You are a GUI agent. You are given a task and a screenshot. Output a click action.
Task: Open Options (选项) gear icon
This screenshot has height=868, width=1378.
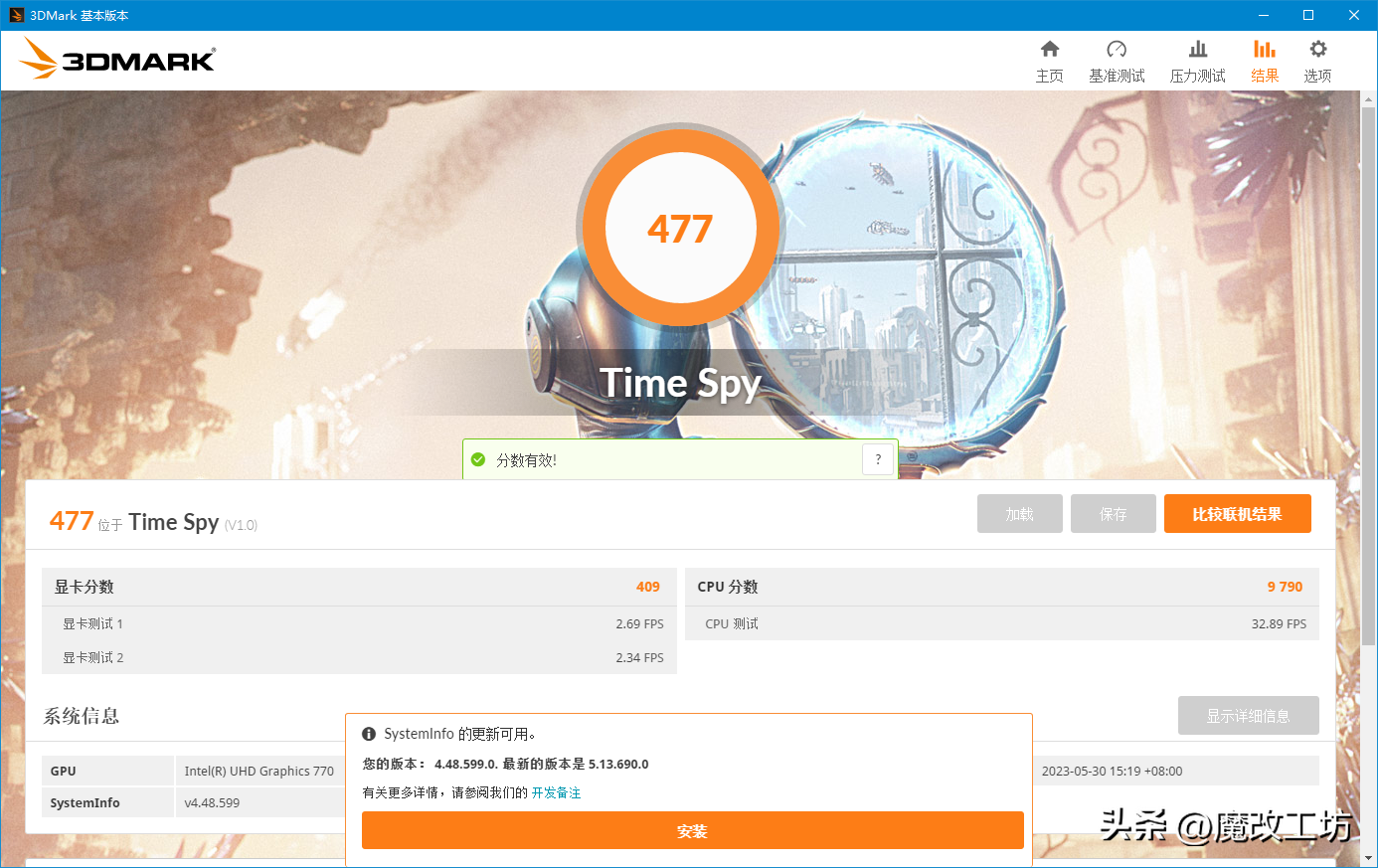[1317, 50]
